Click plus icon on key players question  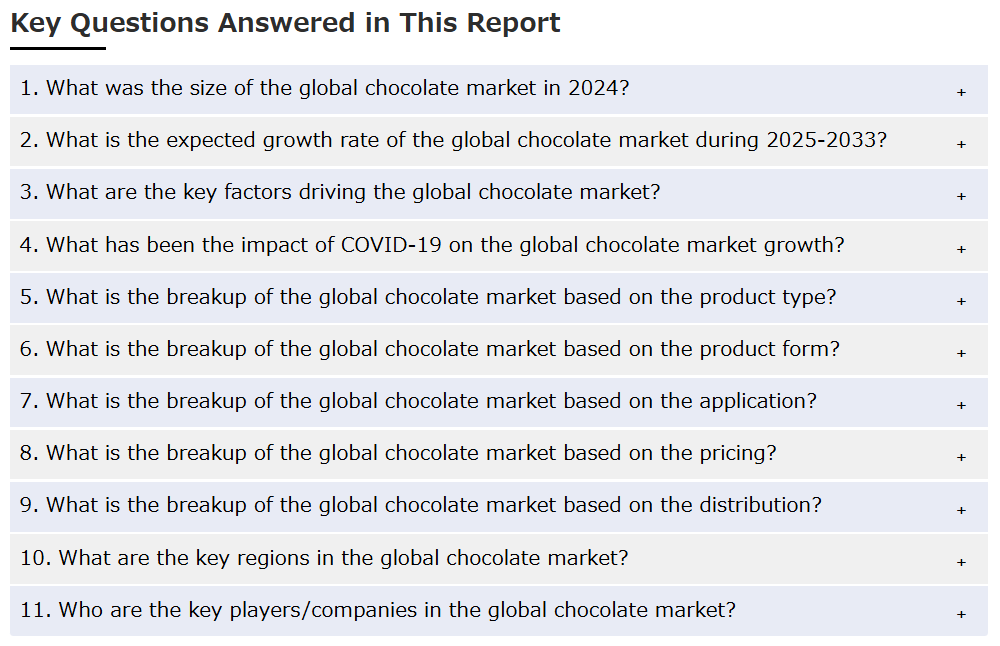point(961,614)
